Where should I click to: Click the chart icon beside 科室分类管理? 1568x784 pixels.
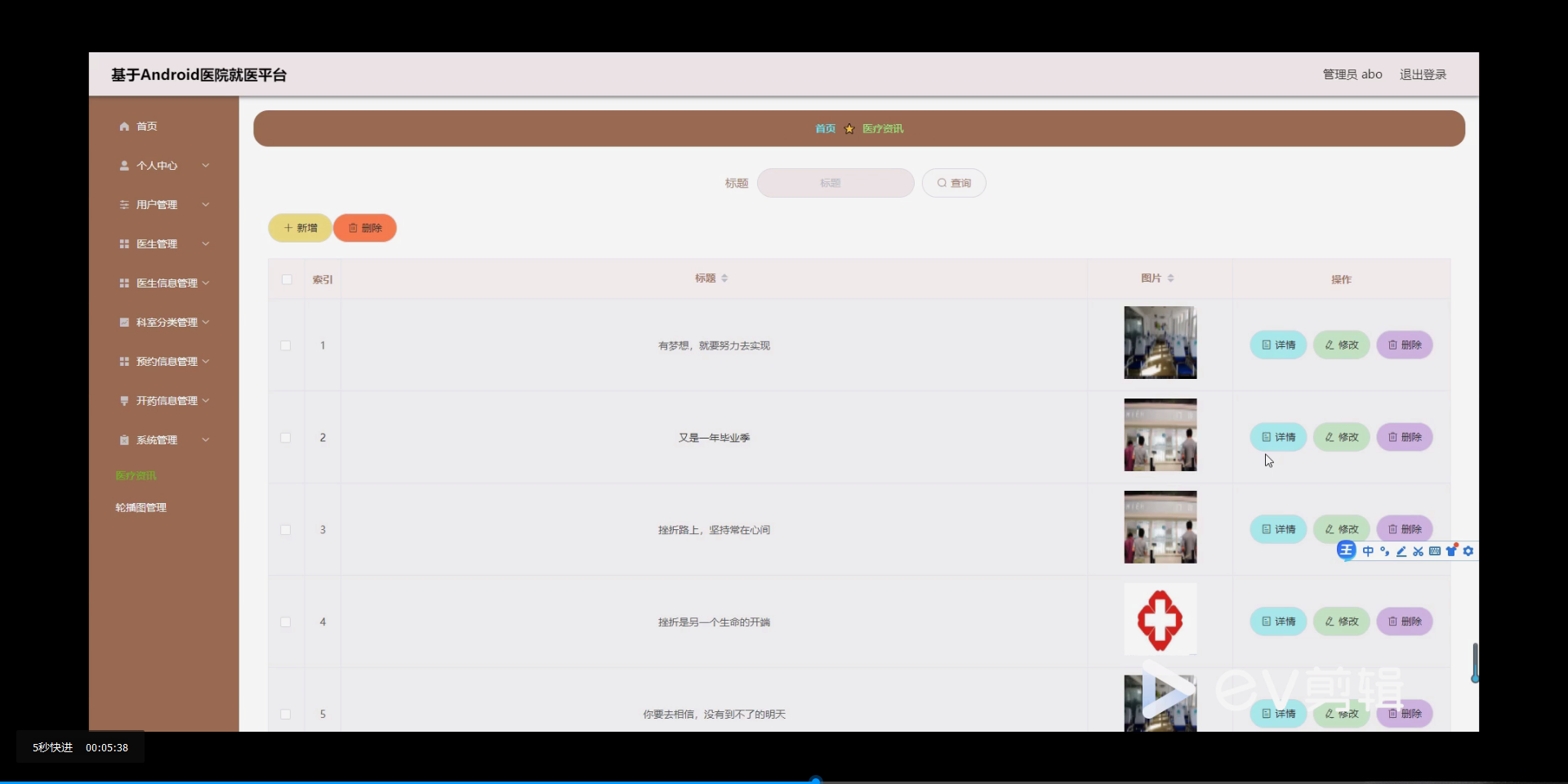click(x=124, y=322)
